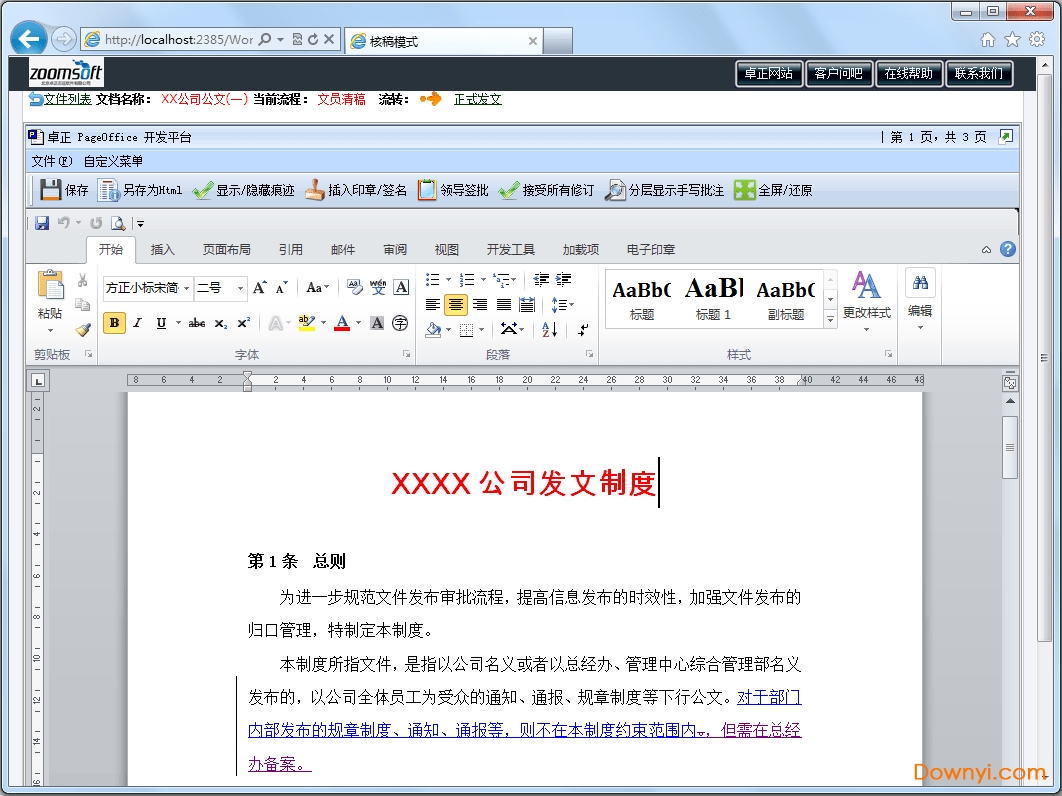
Task: Click 另存为Html toolbar icon
Action: coord(108,190)
